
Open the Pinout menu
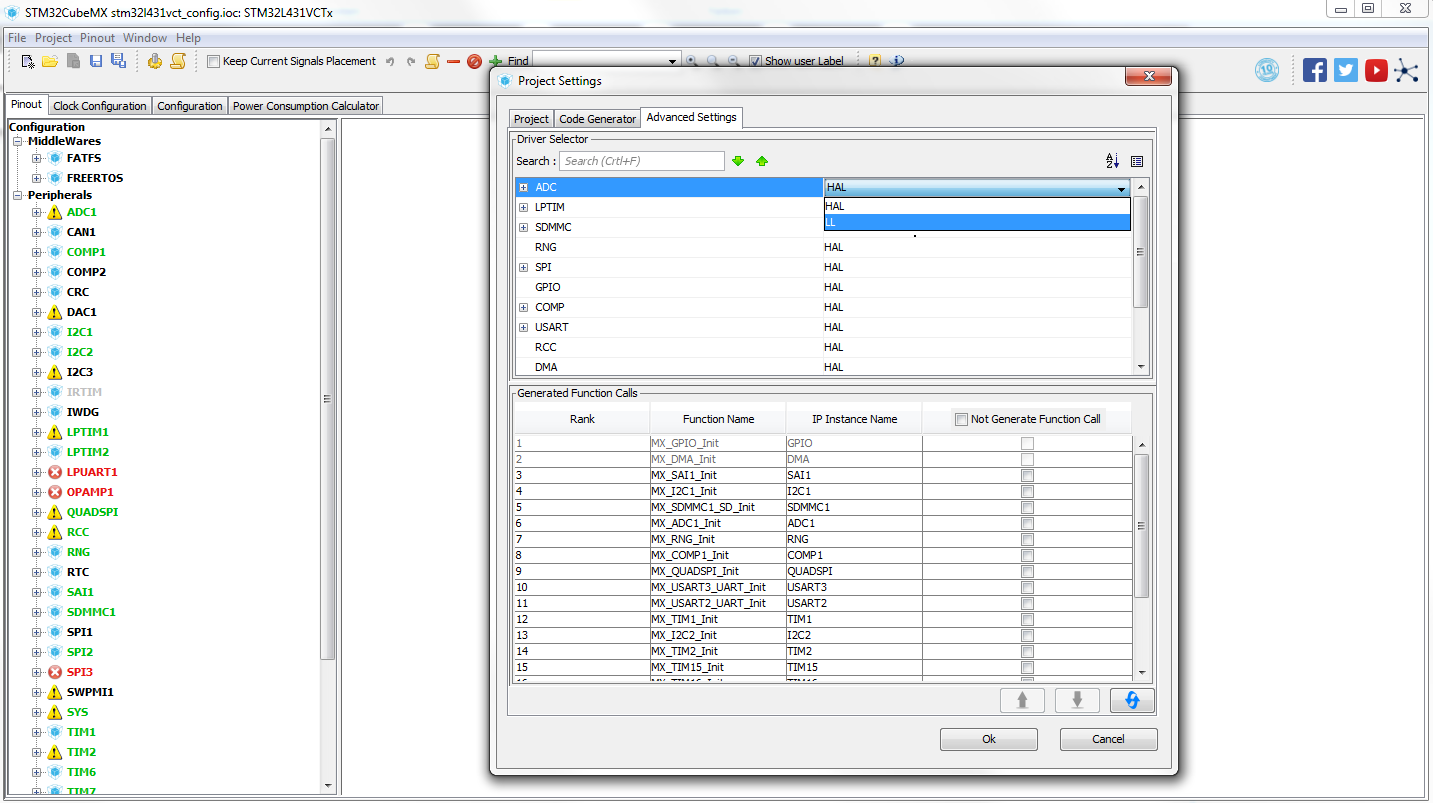click(98, 38)
